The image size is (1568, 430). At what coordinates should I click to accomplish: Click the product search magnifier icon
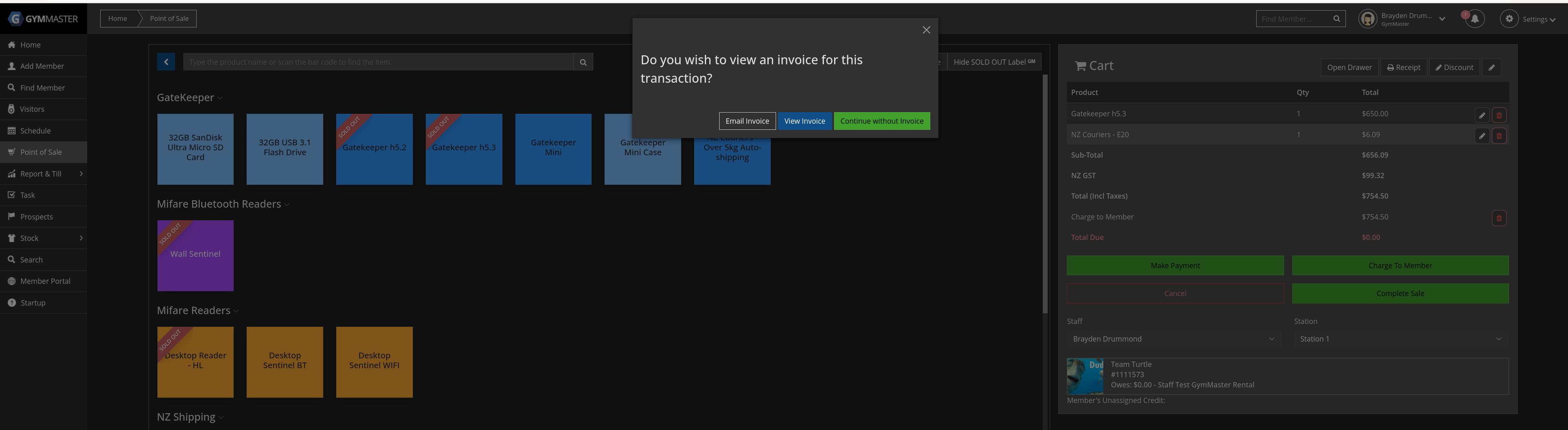pyautogui.click(x=583, y=62)
